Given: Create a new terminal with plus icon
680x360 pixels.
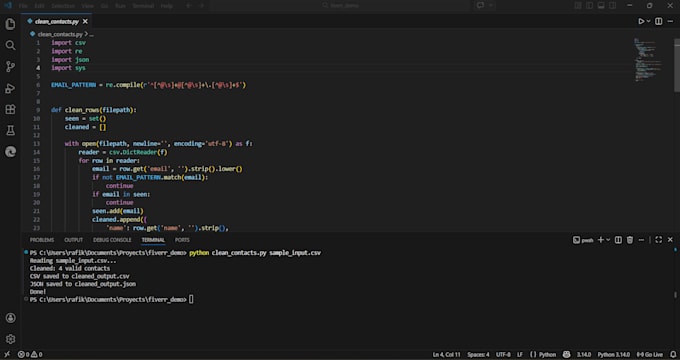Looking at the screenshot, I should (x=601, y=240).
